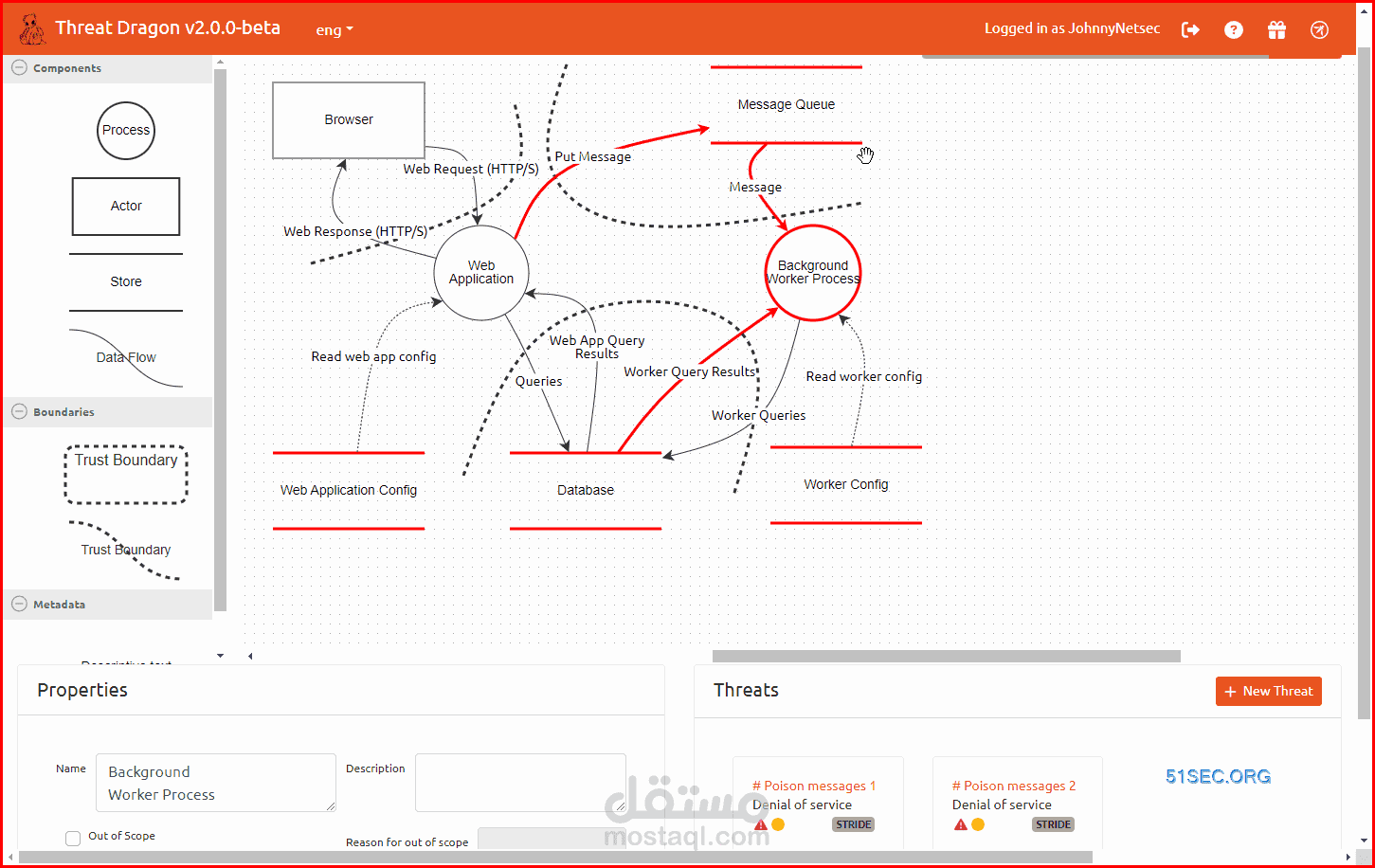
Task: Click the New Threat button
Action: [x=1269, y=692]
